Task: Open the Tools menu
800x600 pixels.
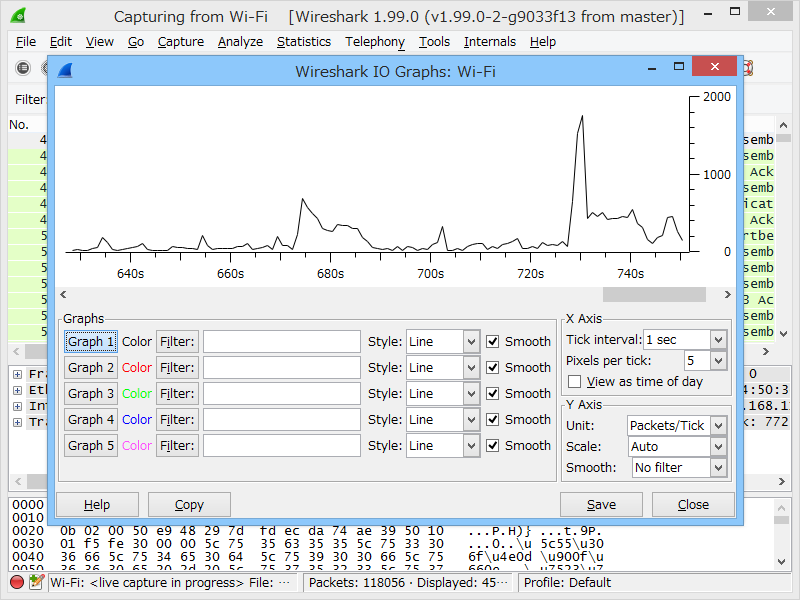Action: coord(434,41)
